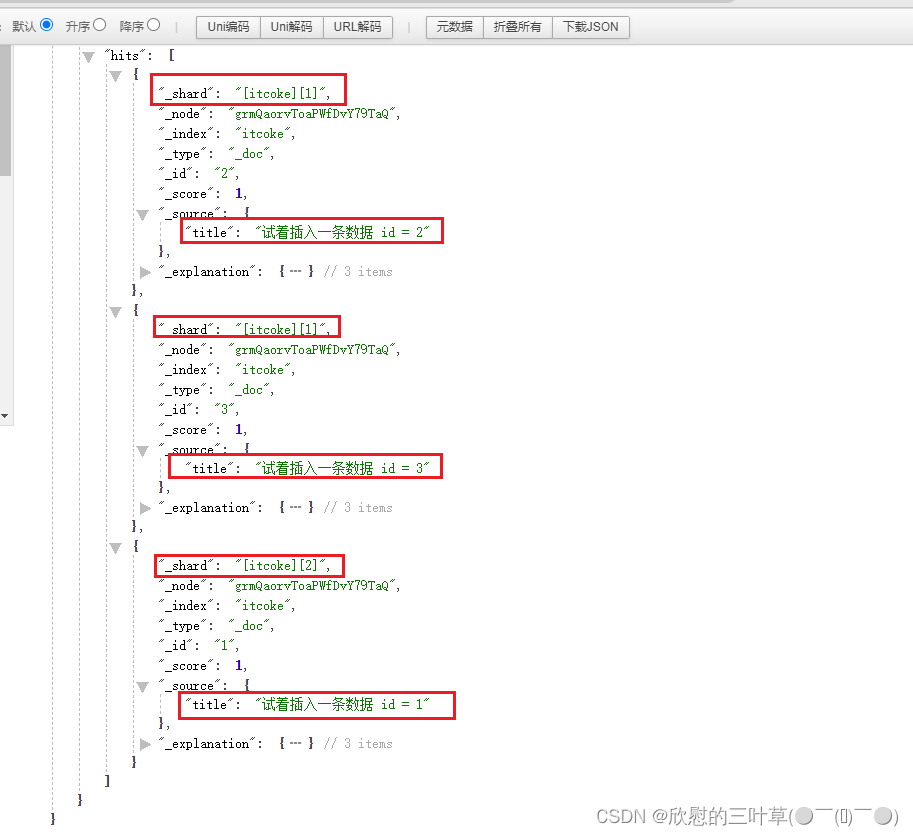Click the _type value "_doc" in the id 3 hit
The image size is (913, 836).
249,389
